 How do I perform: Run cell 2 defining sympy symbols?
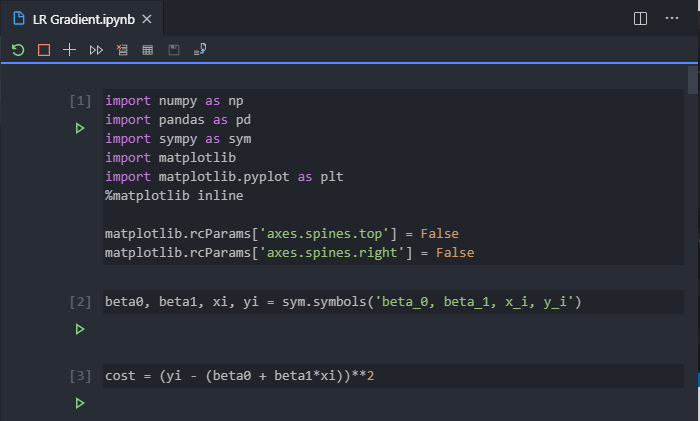[80, 329]
